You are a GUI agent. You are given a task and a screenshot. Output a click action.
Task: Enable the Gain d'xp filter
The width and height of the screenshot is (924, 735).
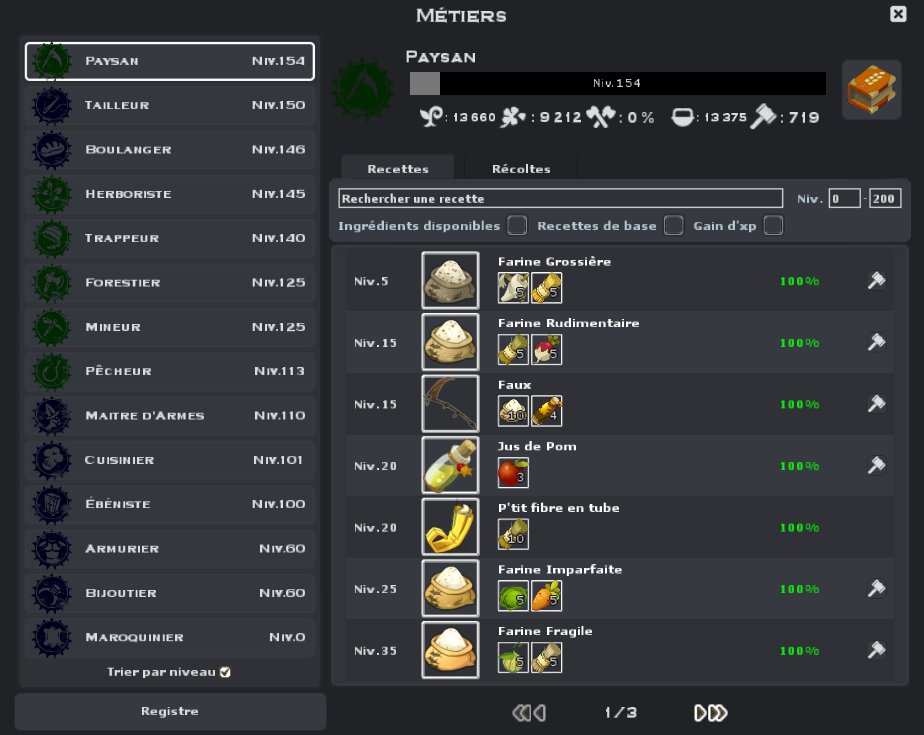[x=771, y=225]
